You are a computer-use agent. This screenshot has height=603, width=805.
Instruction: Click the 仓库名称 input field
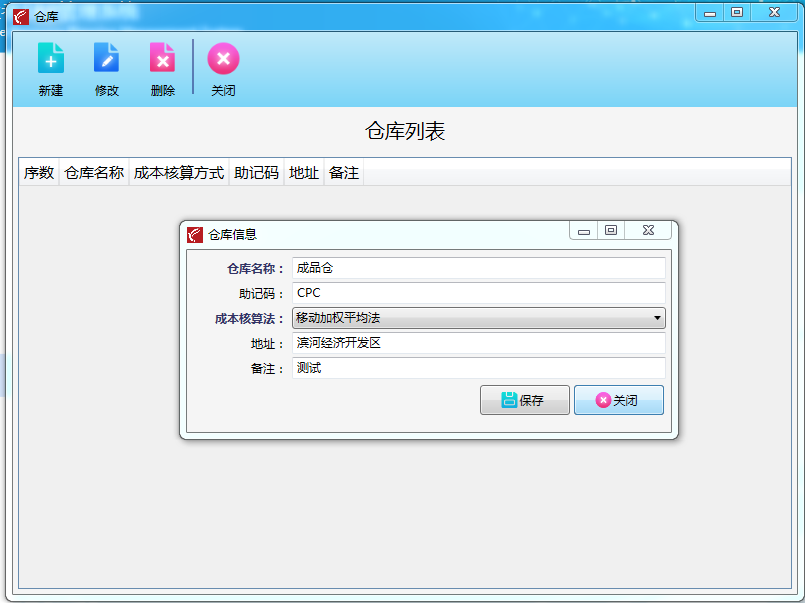pyautogui.click(x=478, y=268)
